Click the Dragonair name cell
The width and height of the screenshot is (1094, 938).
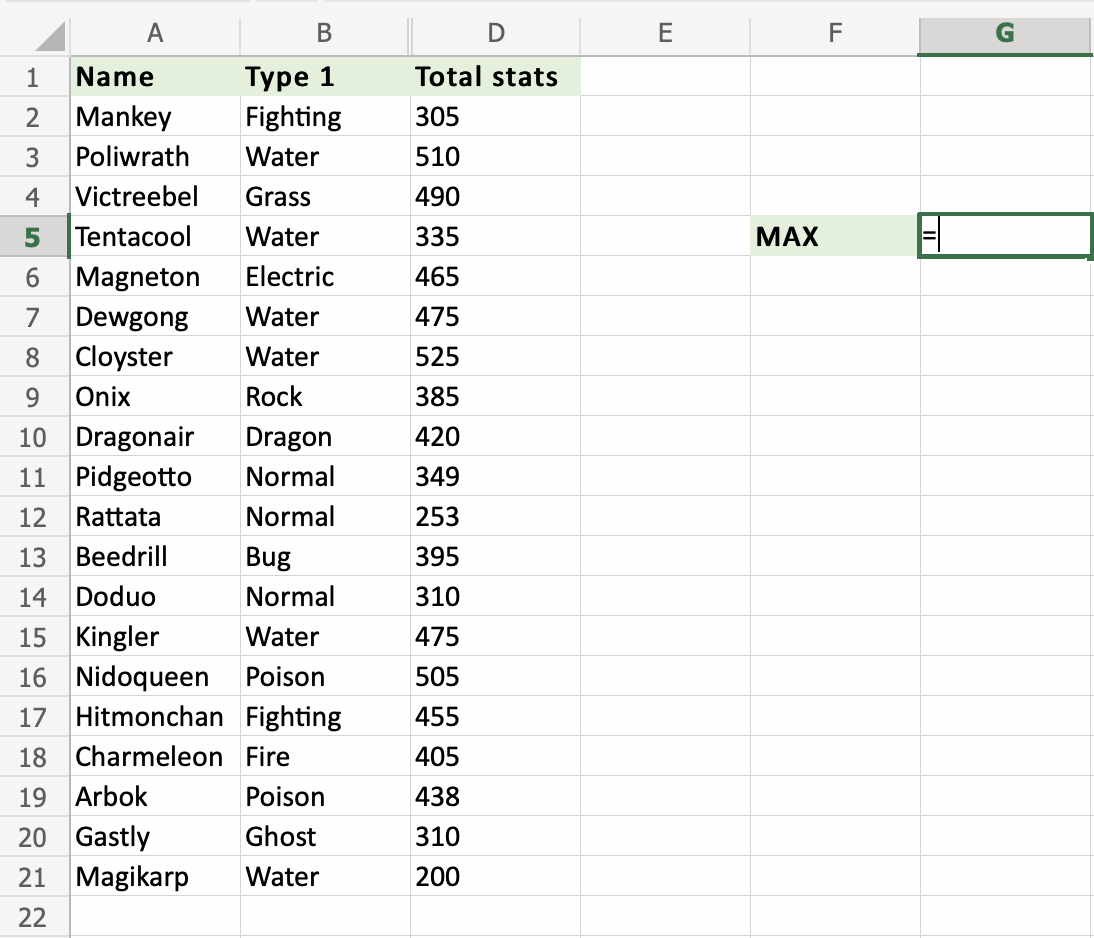pos(155,437)
